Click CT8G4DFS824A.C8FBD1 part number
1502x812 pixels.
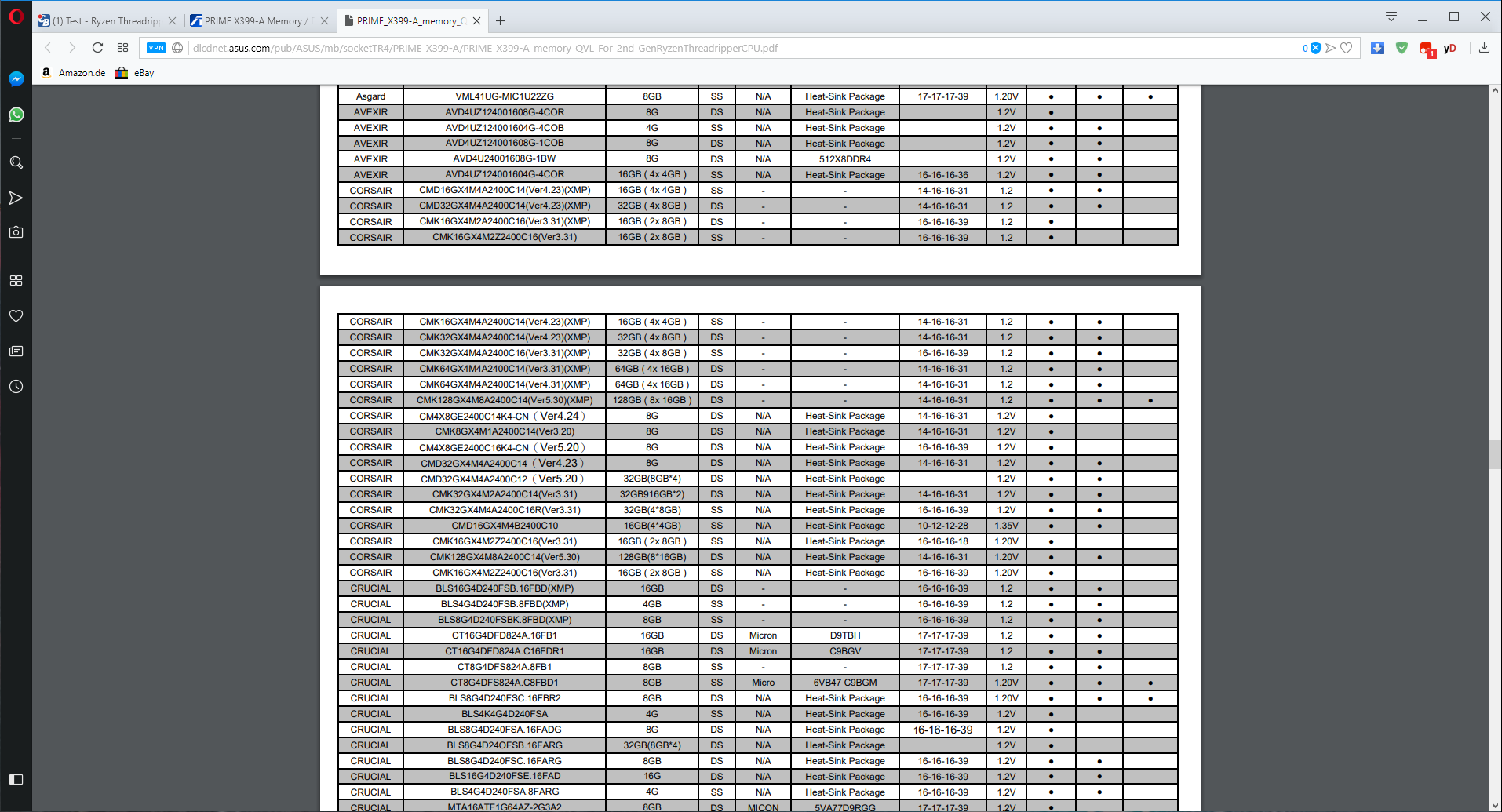coord(505,683)
